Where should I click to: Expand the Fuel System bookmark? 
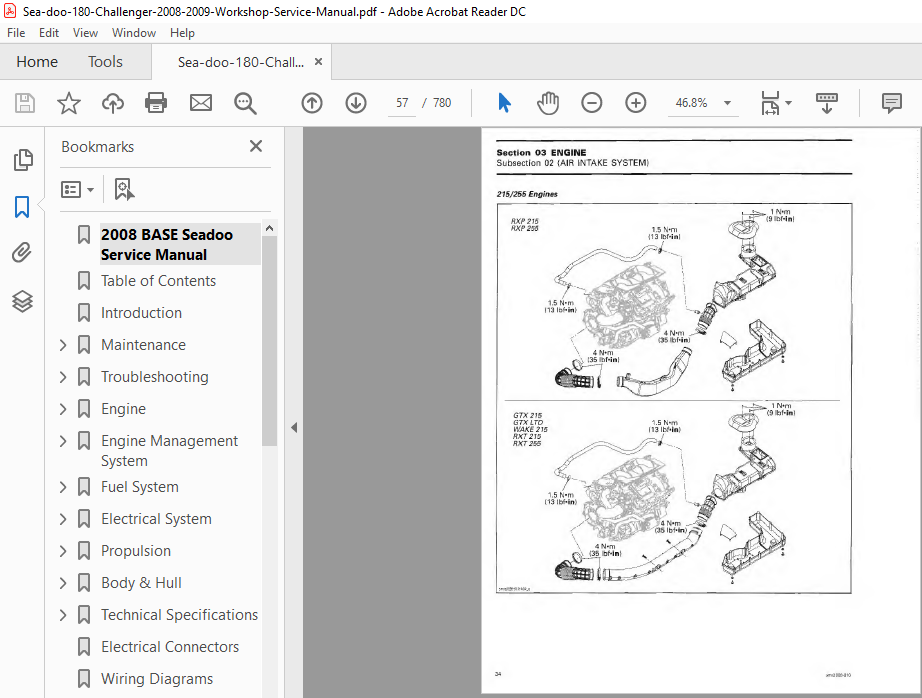[x=63, y=487]
